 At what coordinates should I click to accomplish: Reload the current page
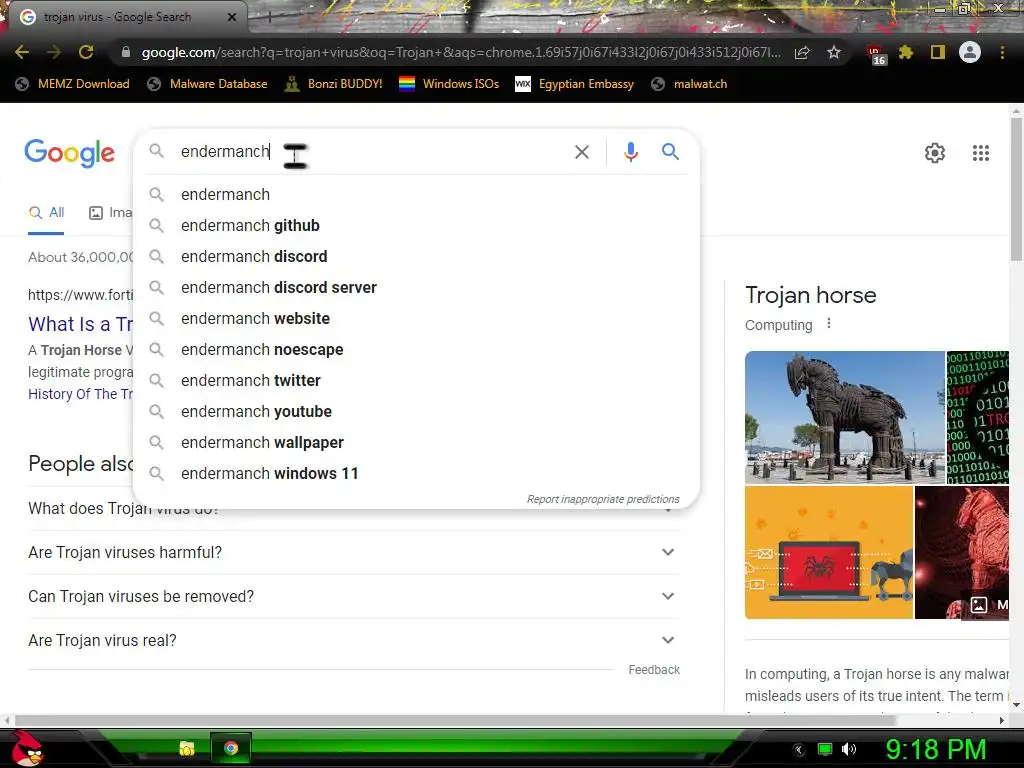point(86,52)
